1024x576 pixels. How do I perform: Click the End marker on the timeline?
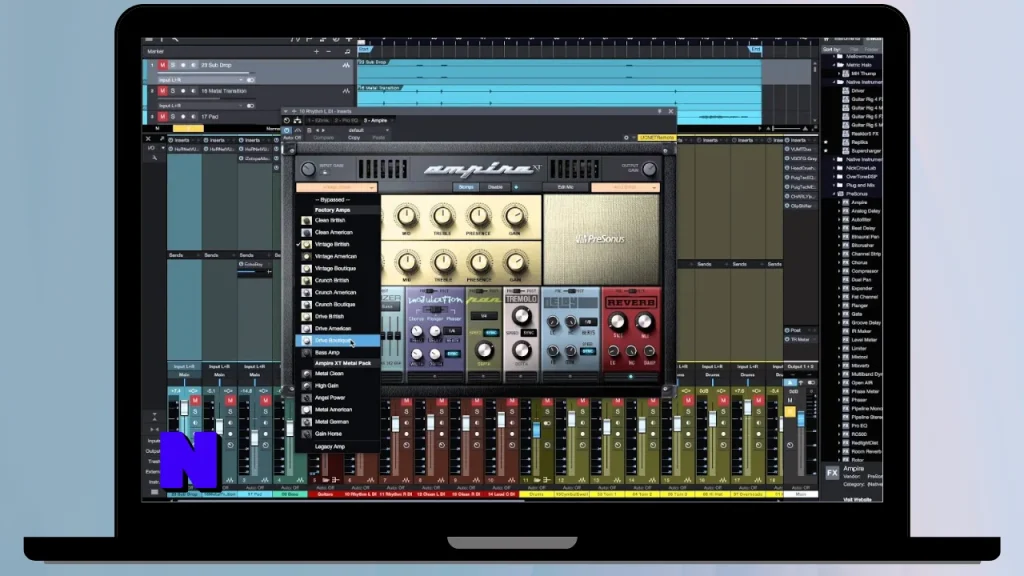point(756,50)
